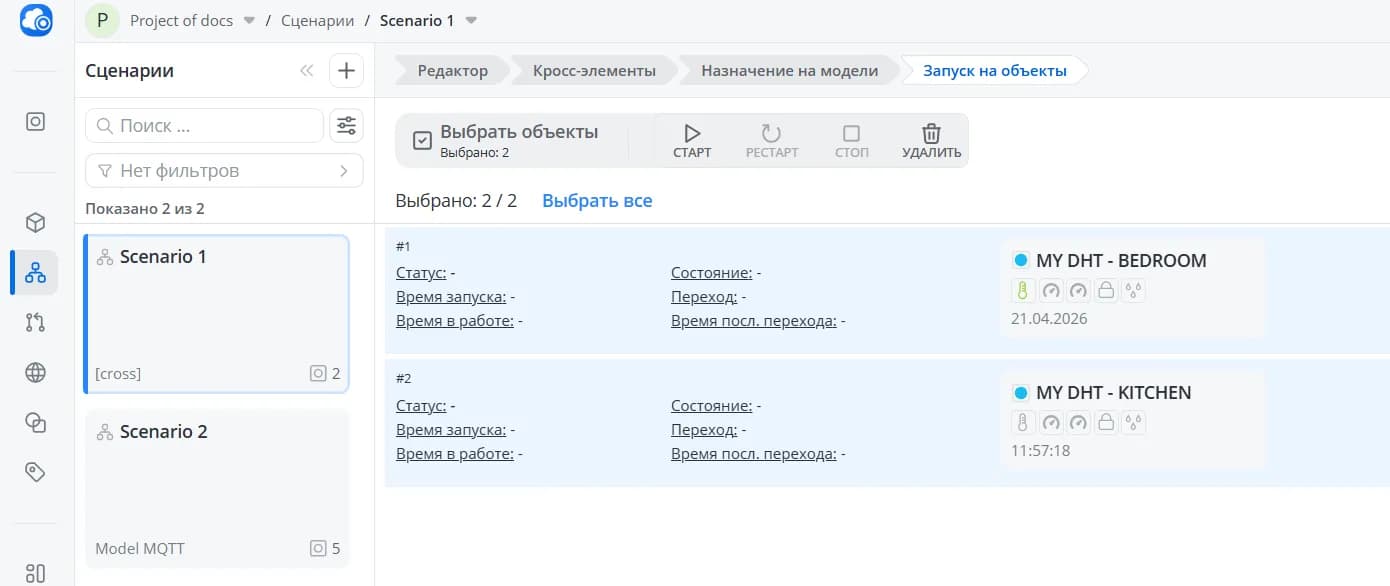The image size is (1390, 586).
Task: Click the humidity drops icon on MY DHT - BEDROOM
Action: [x=1134, y=291]
